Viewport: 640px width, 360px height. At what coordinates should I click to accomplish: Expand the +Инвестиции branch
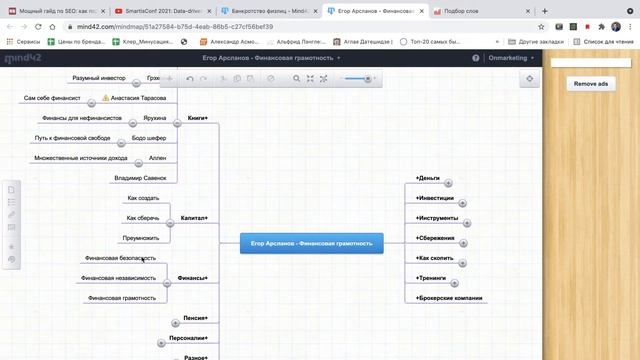click(x=462, y=203)
